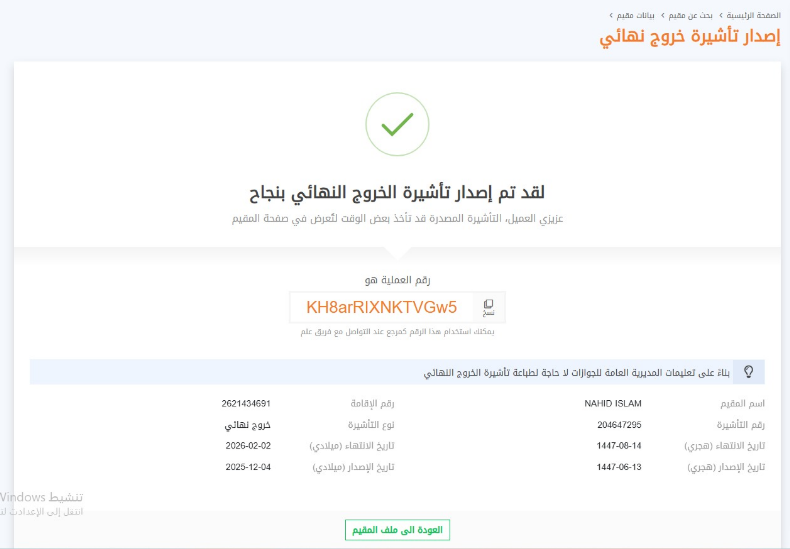Click the visa type value خروج نهائي
This screenshot has height=549, width=790.
pos(248,424)
